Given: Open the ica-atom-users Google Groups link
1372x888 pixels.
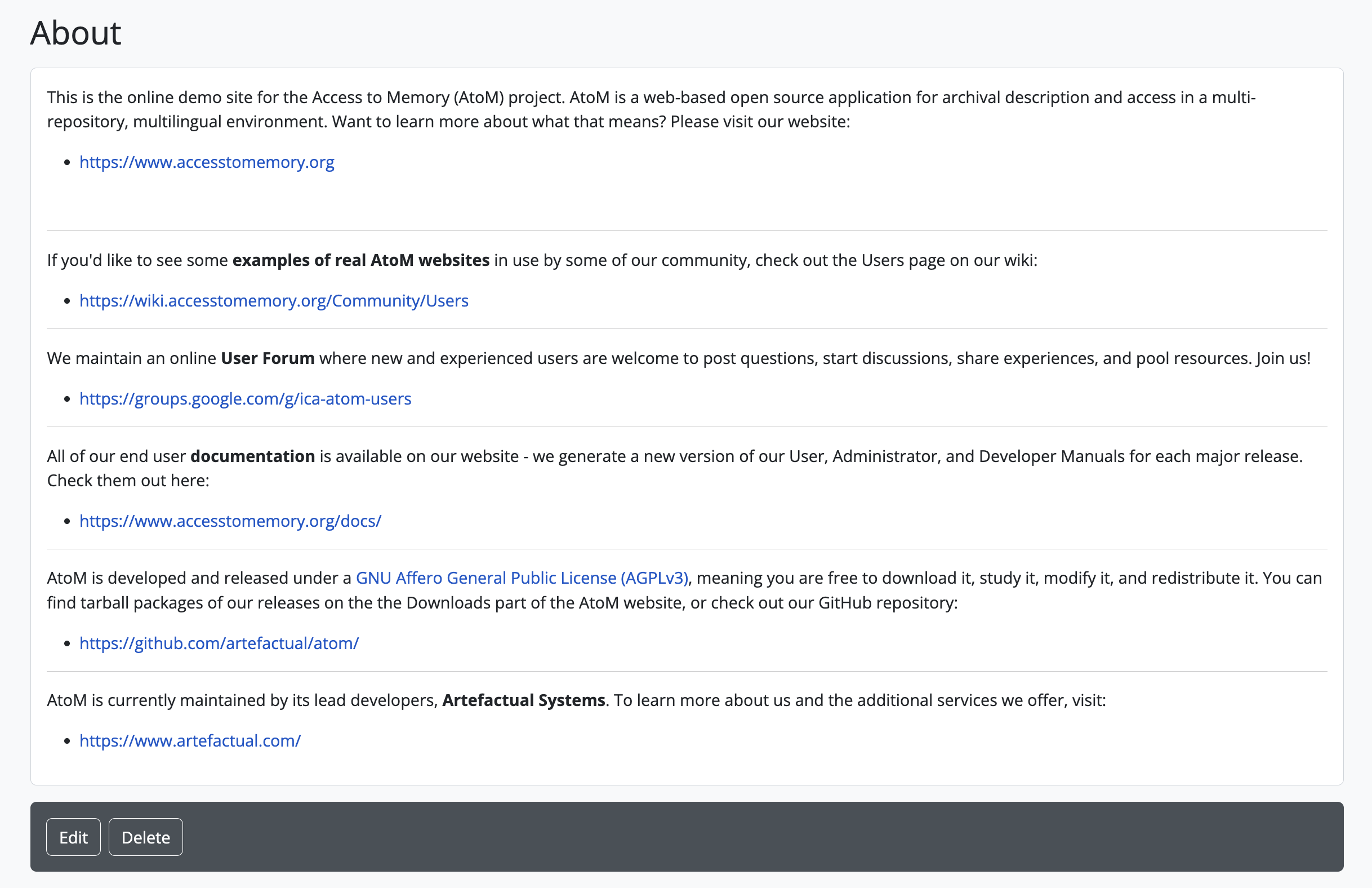Looking at the screenshot, I should pos(245,398).
